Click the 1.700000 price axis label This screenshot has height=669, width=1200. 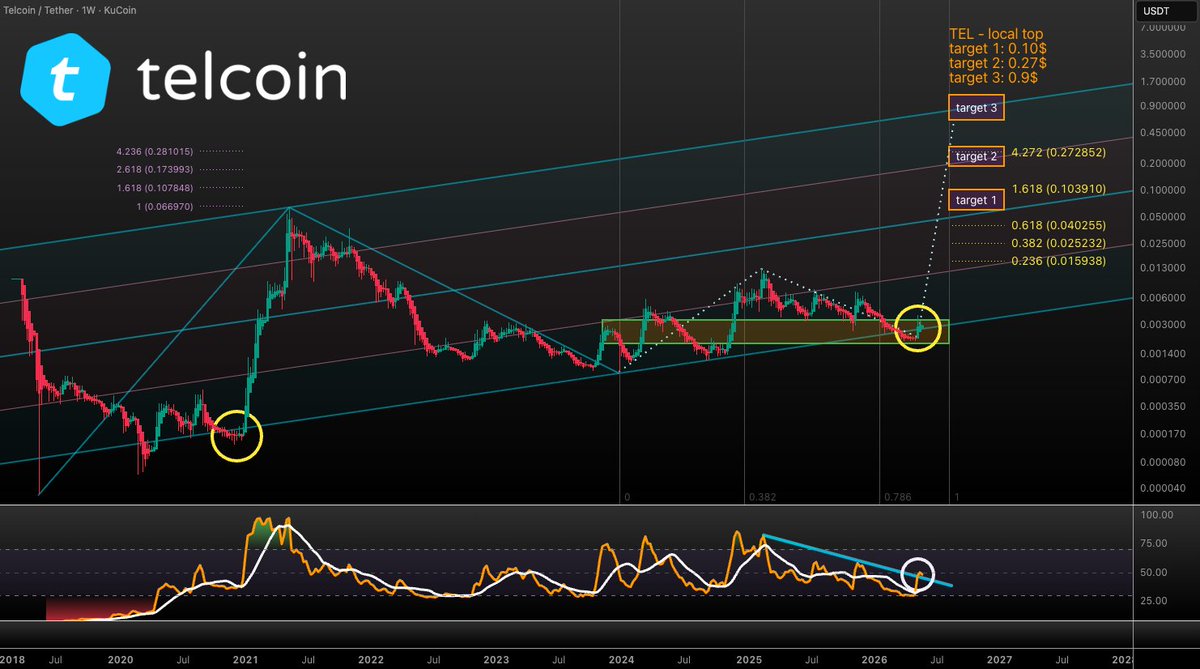pyautogui.click(x=1161, y=81)
